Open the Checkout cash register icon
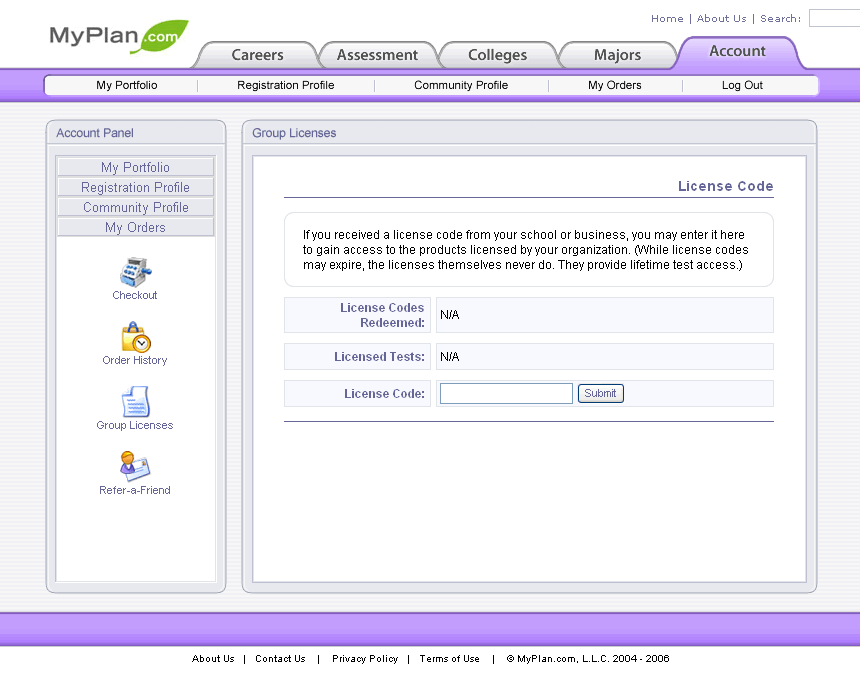 point(135,272)
